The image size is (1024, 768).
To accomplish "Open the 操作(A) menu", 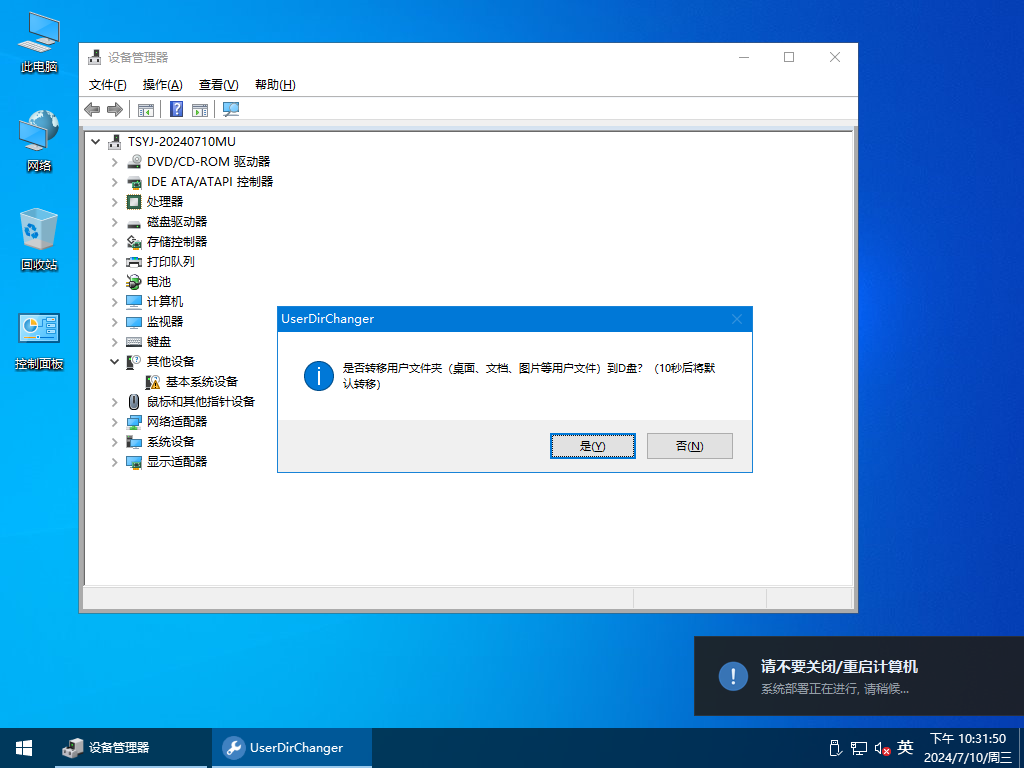I will [162, 85].
